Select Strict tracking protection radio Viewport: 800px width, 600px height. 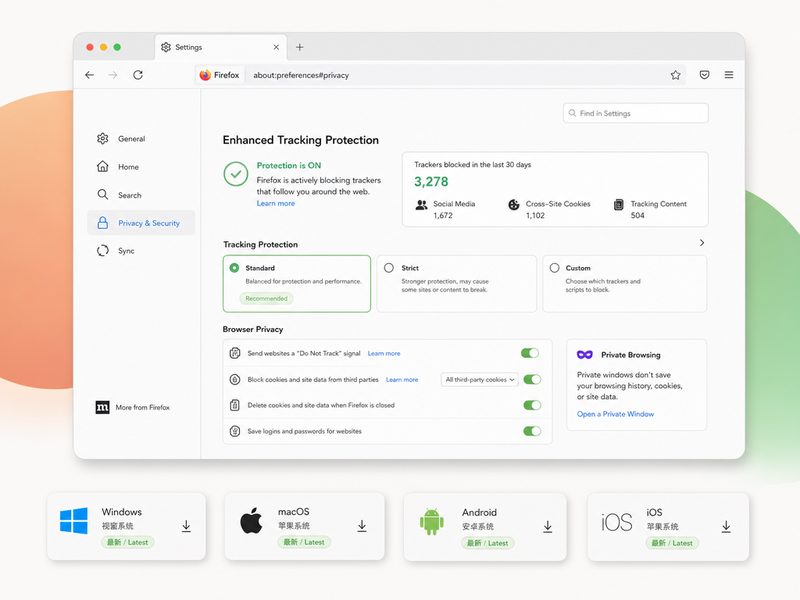click(389, 267)
